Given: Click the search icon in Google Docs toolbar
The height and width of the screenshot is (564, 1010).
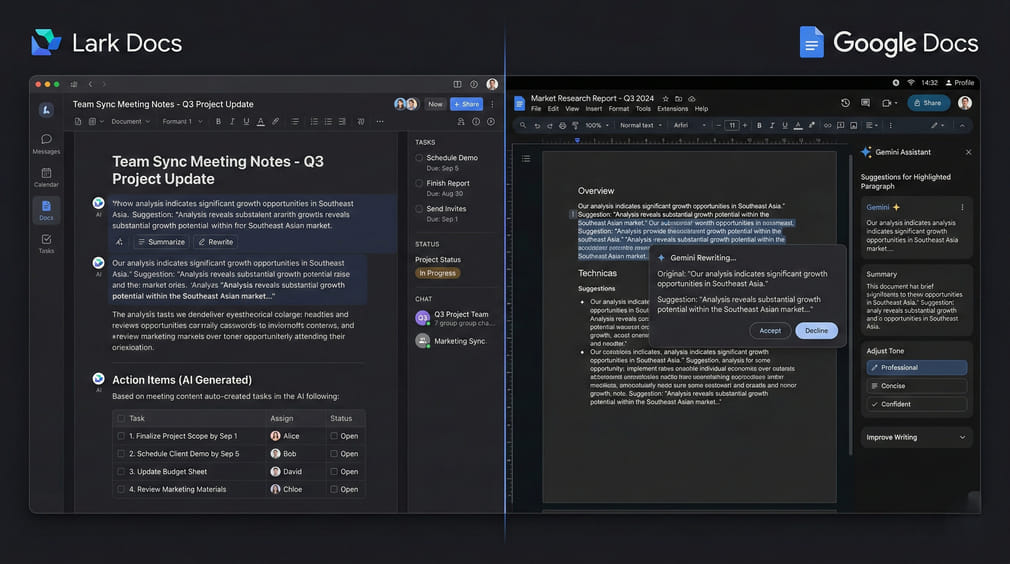Looking at the screenshot, I should 523,126.
